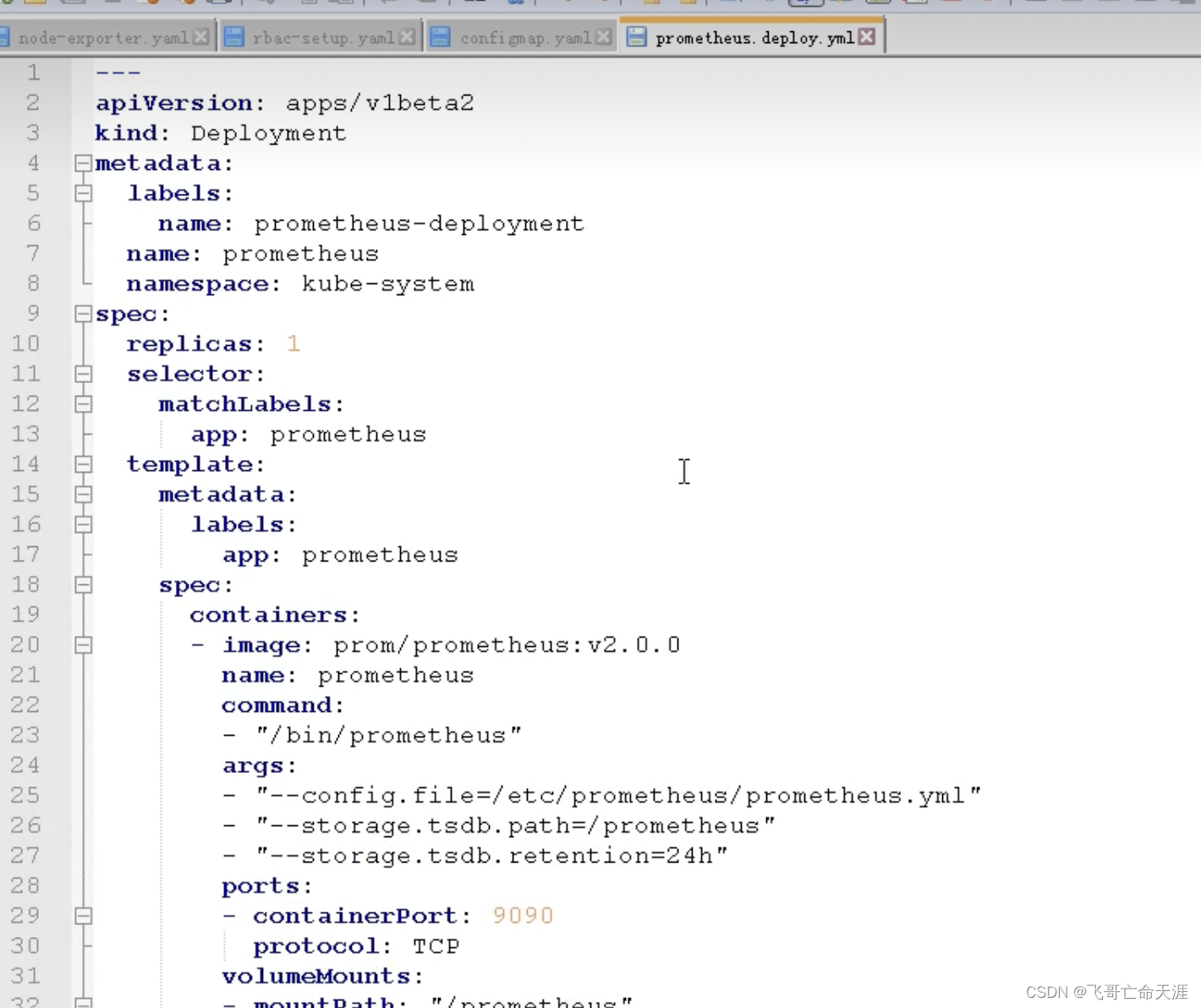This screenshot has height=1008, width=1201.
Task: Click the string "/bin/prometheus"
Action: [x=389, y=736]
